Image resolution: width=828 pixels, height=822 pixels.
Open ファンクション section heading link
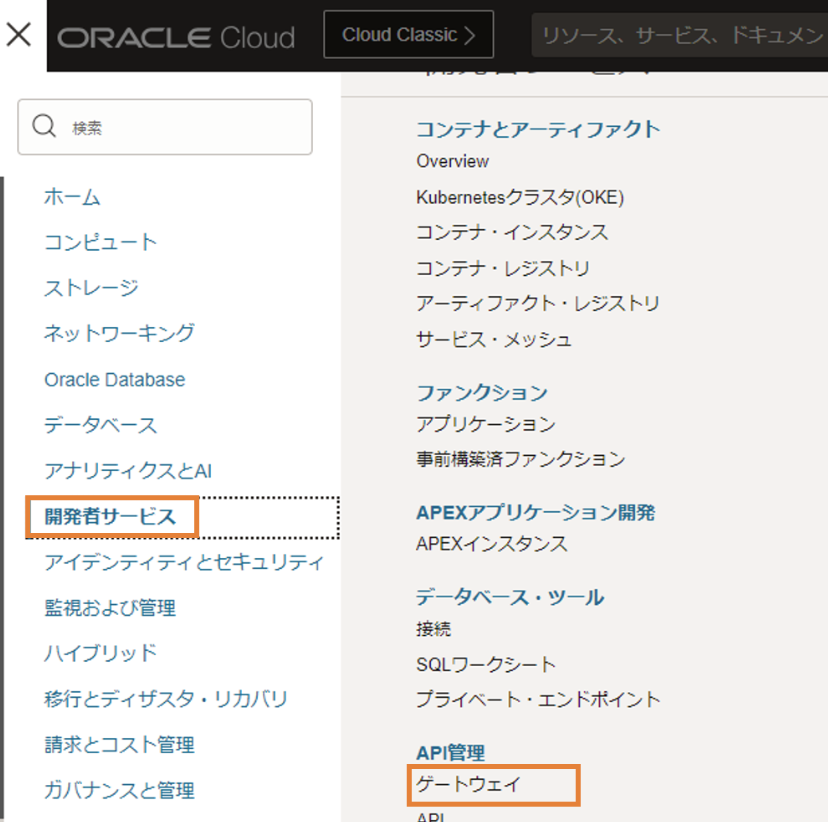point(482,393)
